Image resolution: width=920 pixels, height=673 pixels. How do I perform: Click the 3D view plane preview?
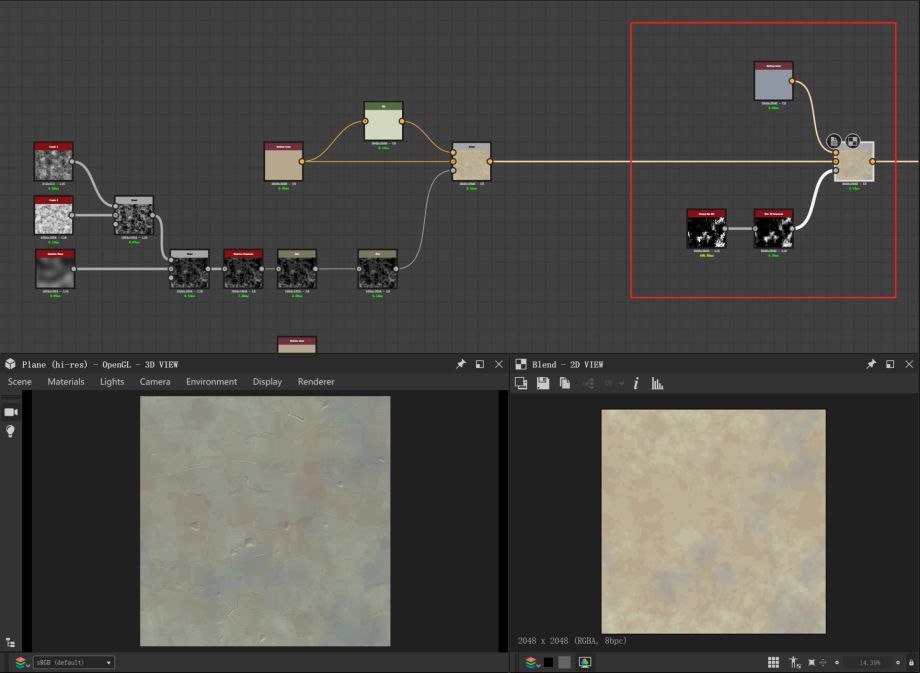[x=265, y=521]
